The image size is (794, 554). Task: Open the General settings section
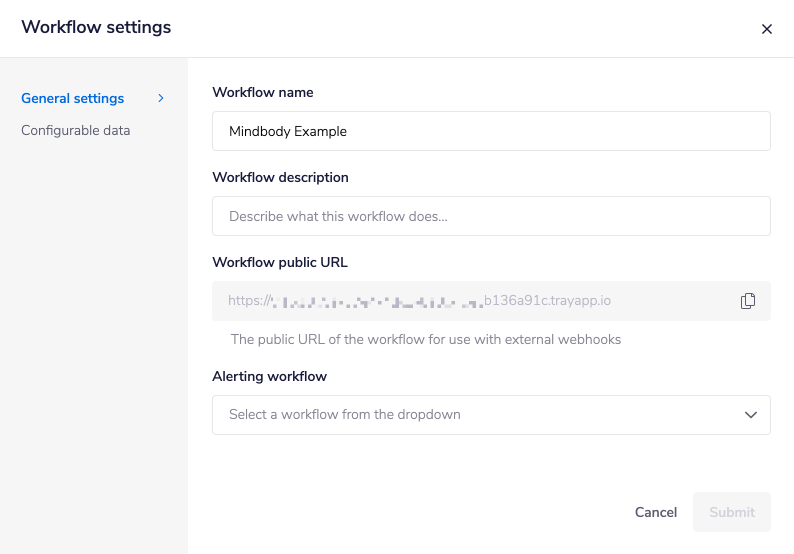(73, 98)
